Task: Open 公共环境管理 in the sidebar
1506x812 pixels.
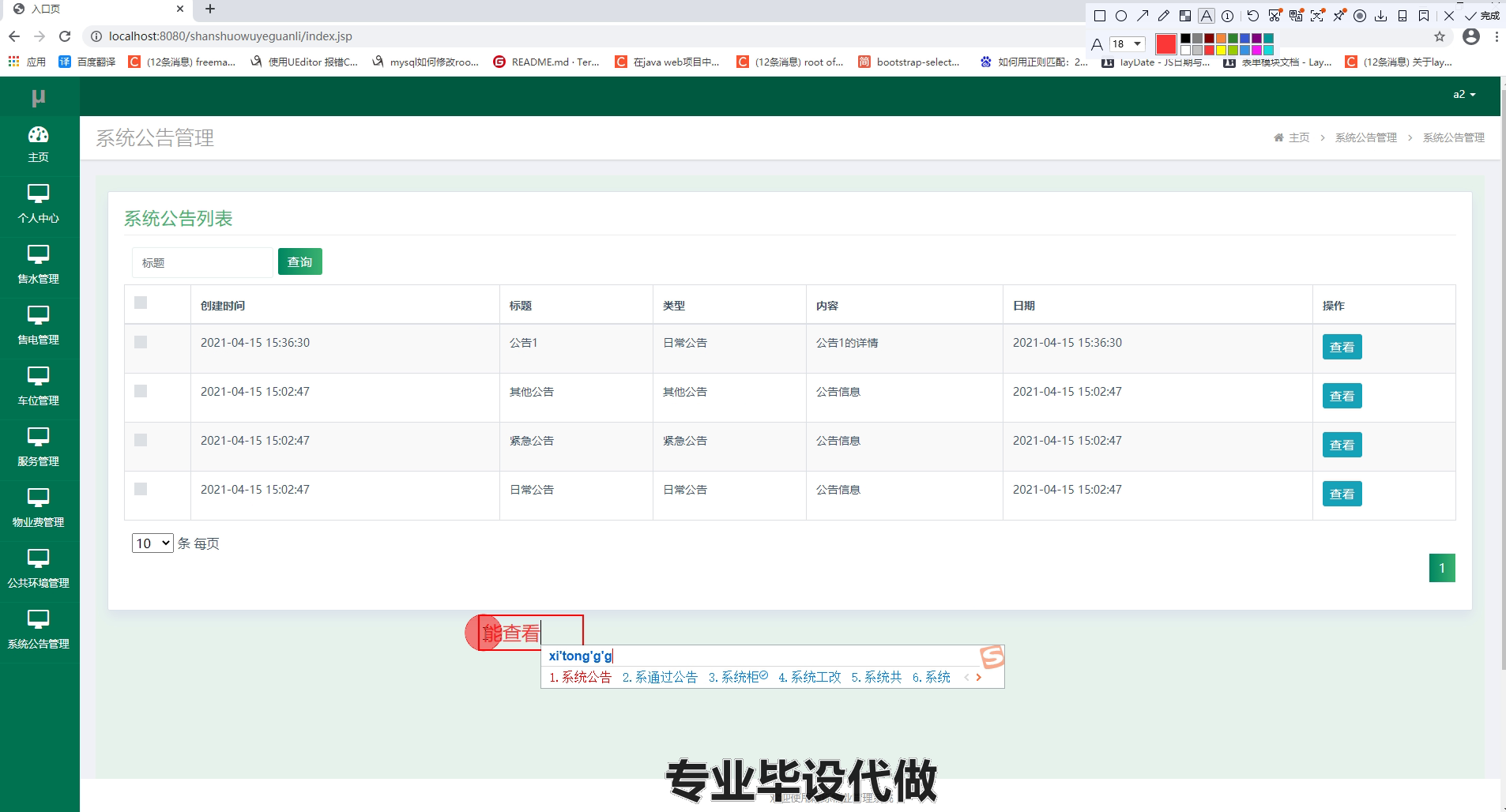Action: point(39,570)
